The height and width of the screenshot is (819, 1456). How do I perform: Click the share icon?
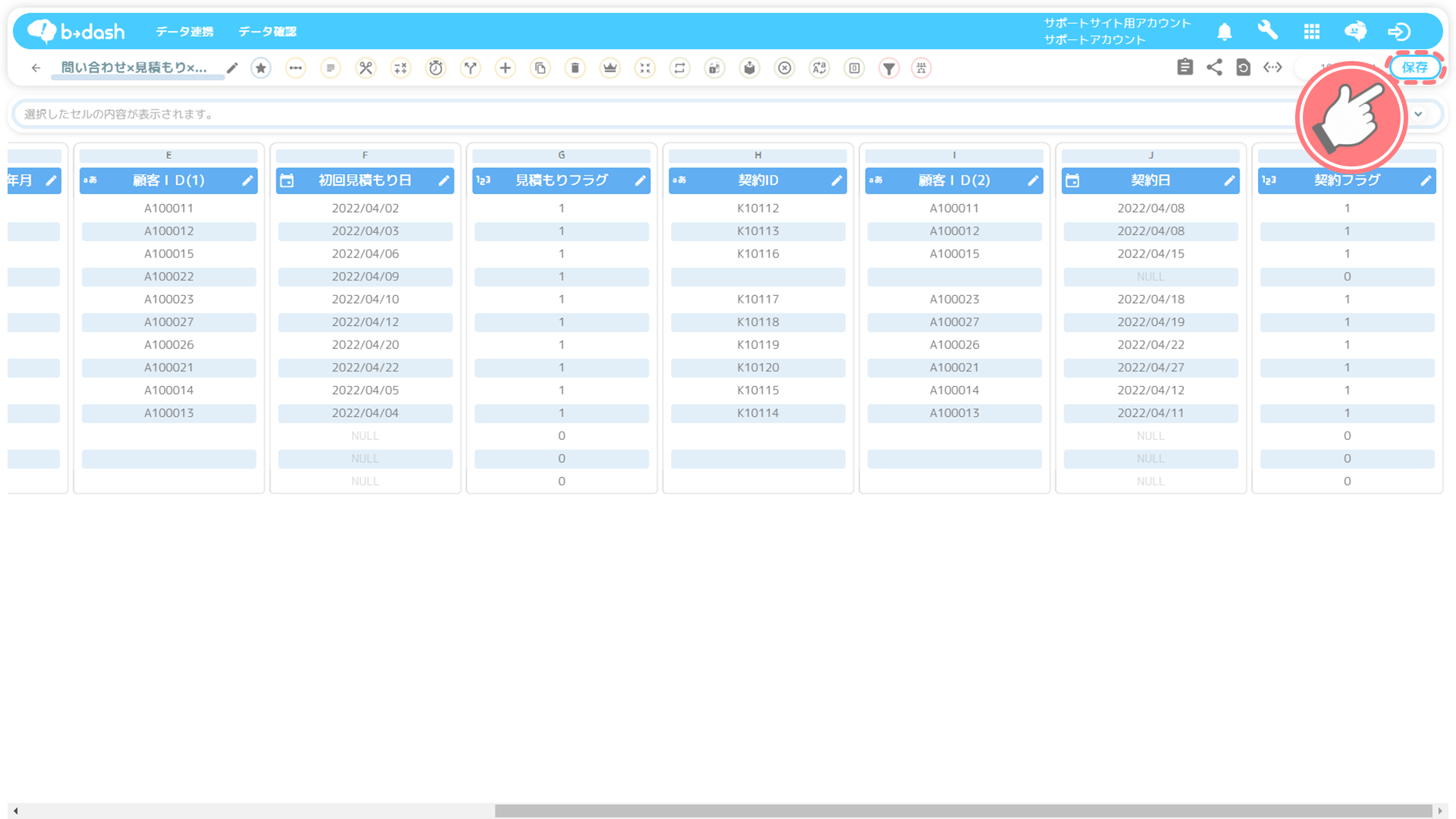coord(1214,68)
